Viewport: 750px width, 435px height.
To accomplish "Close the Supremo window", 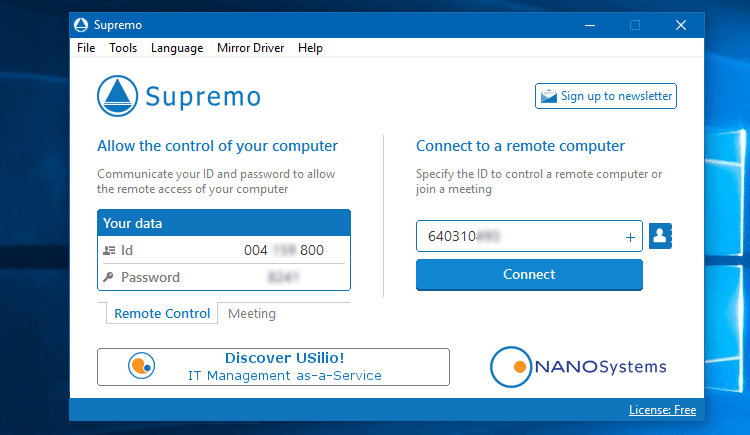I will 681,25.
